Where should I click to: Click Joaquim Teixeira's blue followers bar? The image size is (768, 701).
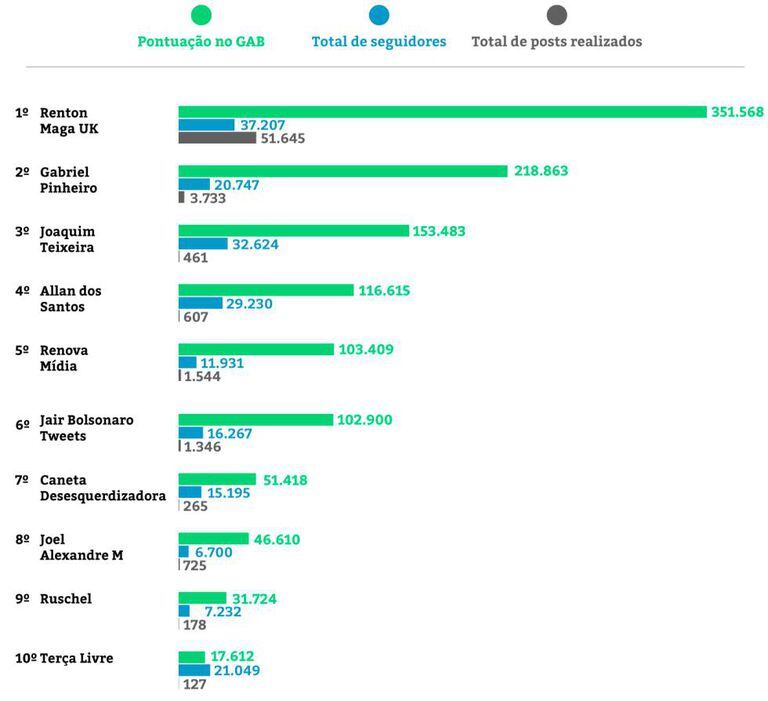(203, 244)
